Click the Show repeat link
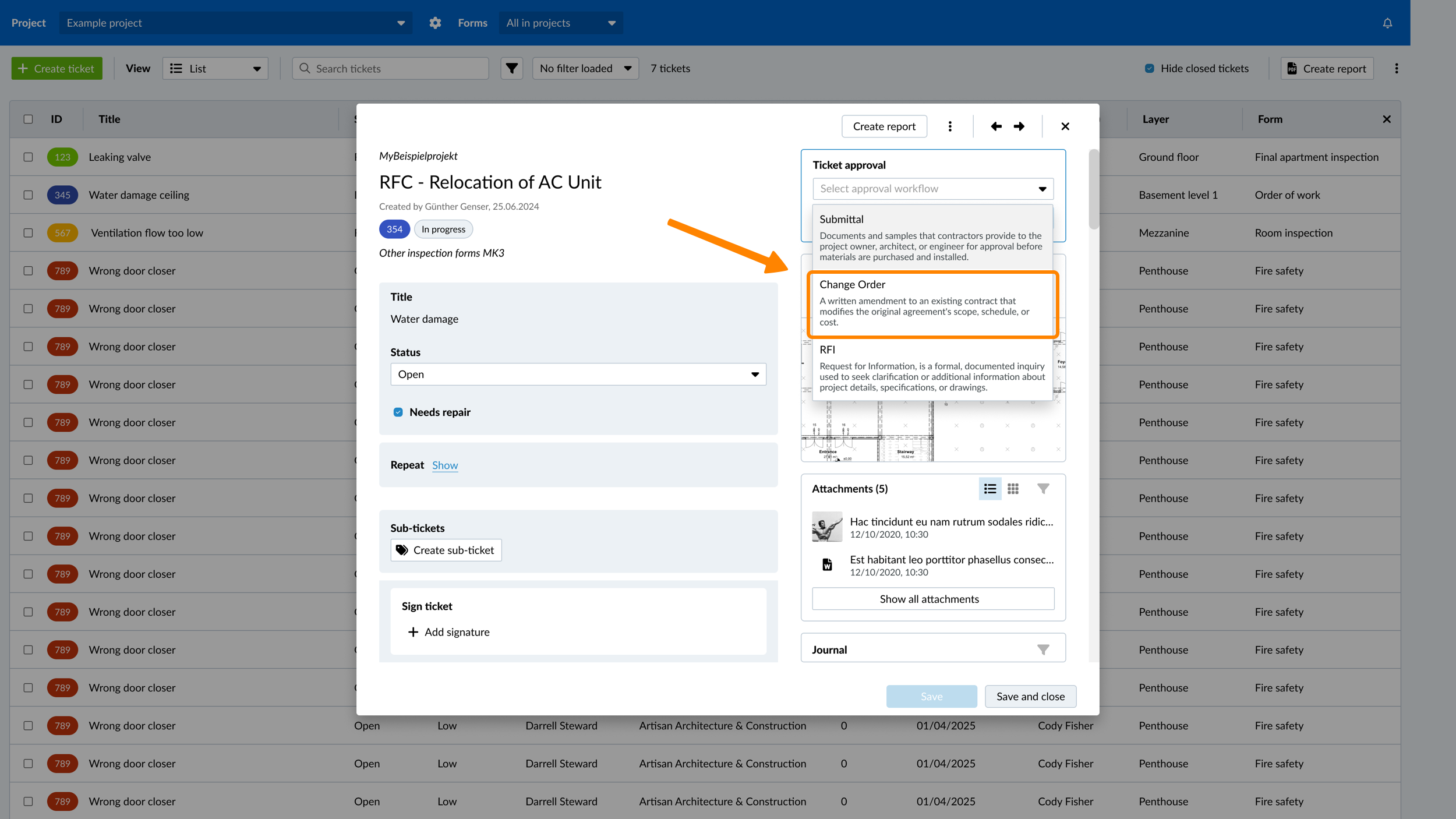The image size is (1456, 819). point(445,465)
